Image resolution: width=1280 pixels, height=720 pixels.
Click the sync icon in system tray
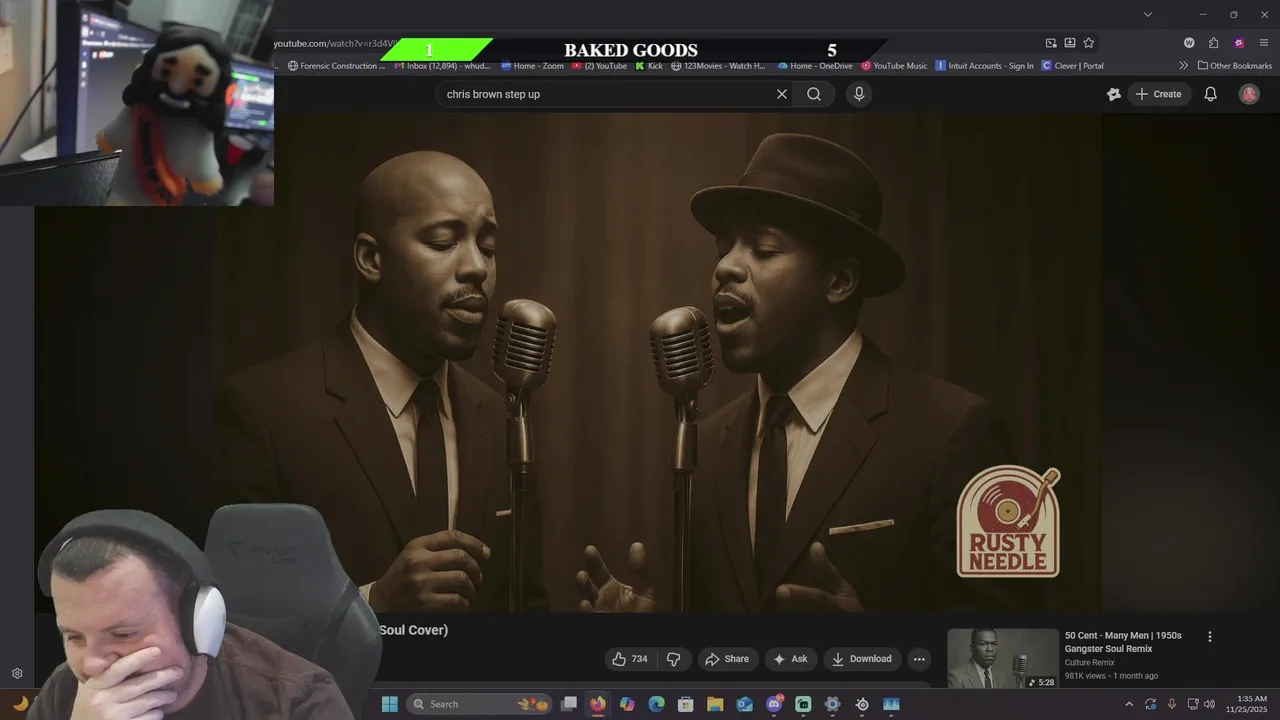(1151, 704)
